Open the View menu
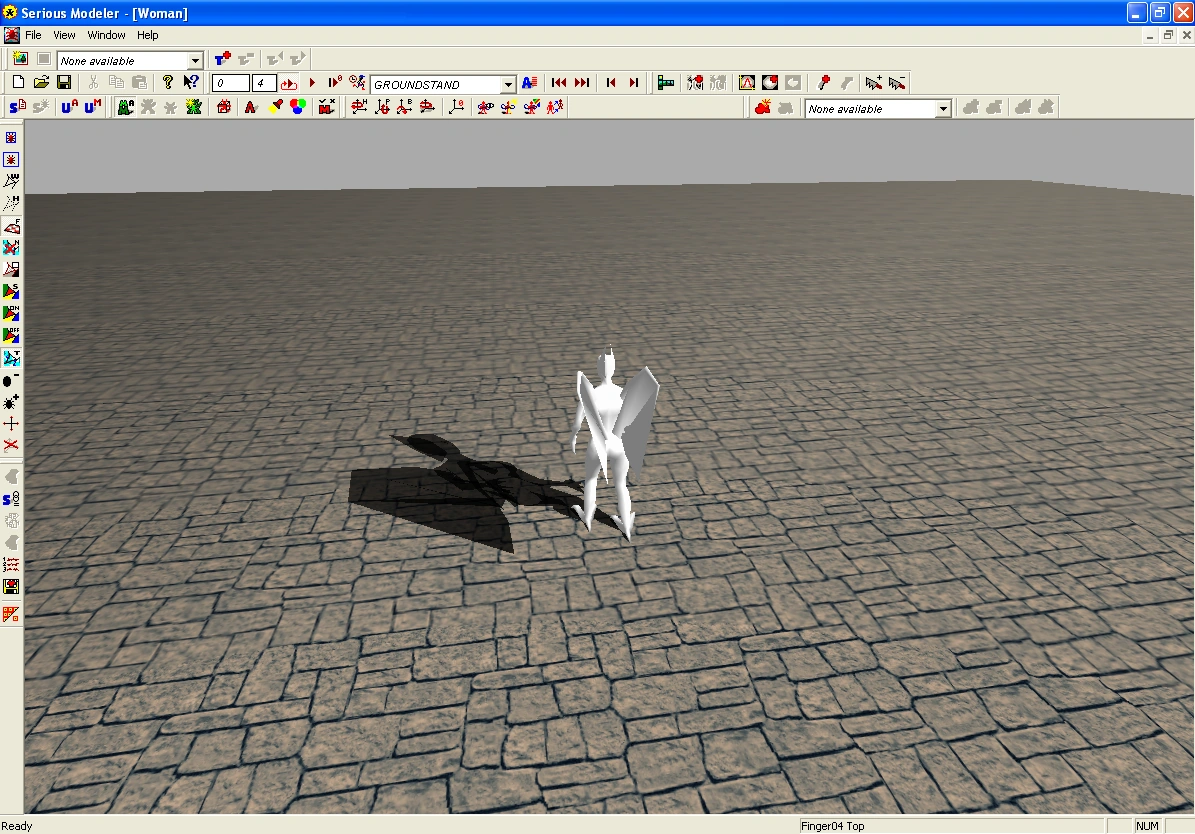1195x834 pixels. (x=64, y=35)
